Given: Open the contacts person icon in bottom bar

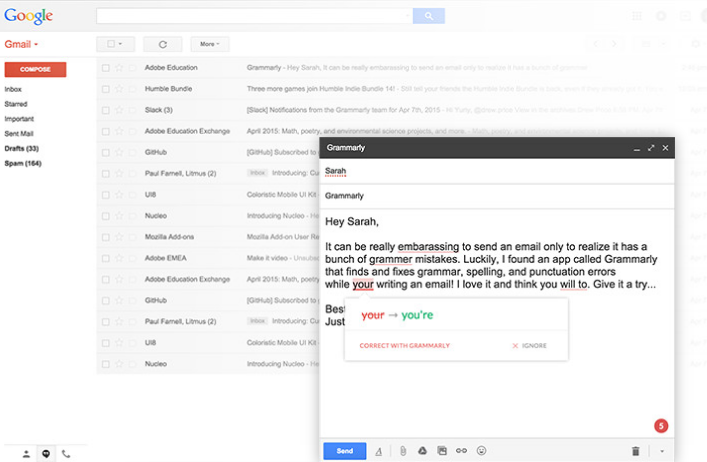Looking at the screenshot, I should (x=26, y=454).
